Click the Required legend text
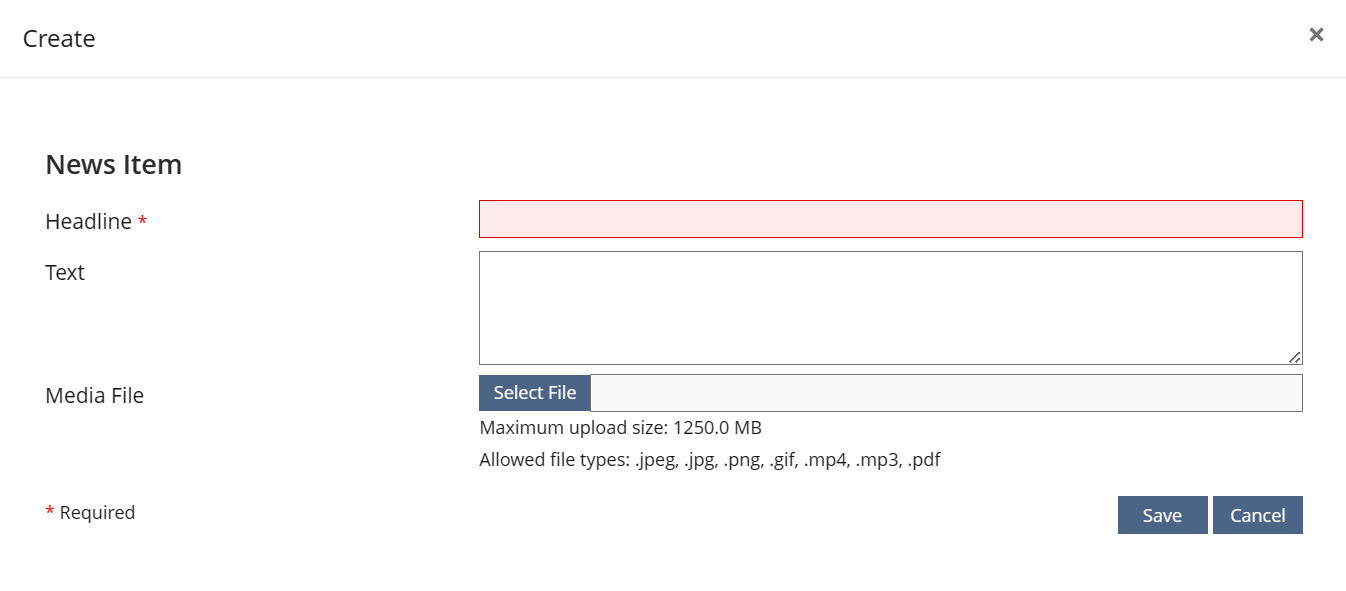The width and height of the screenshot is (1346, 591). click(97, 513)
